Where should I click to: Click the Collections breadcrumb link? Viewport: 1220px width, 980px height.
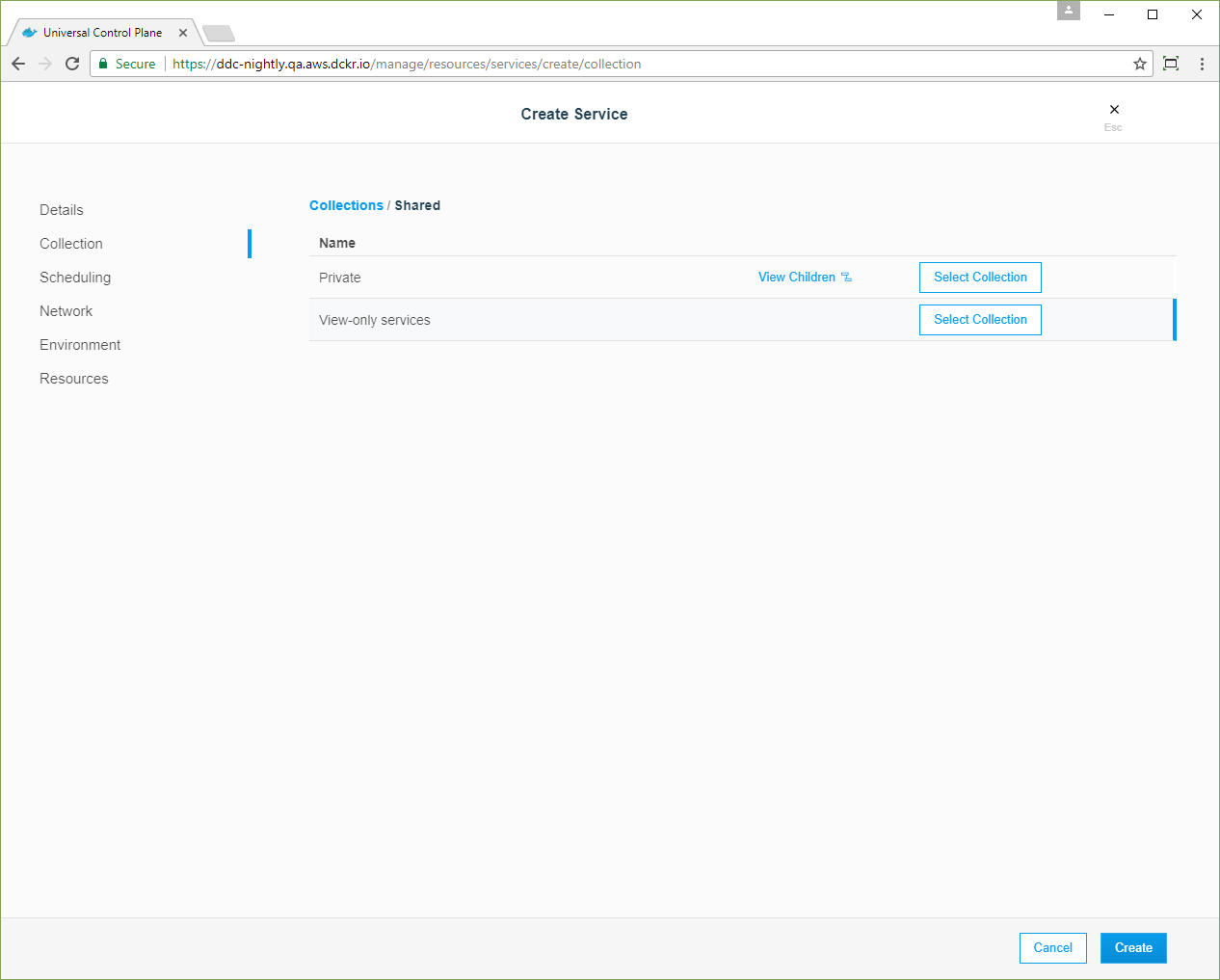click(346, 205)
